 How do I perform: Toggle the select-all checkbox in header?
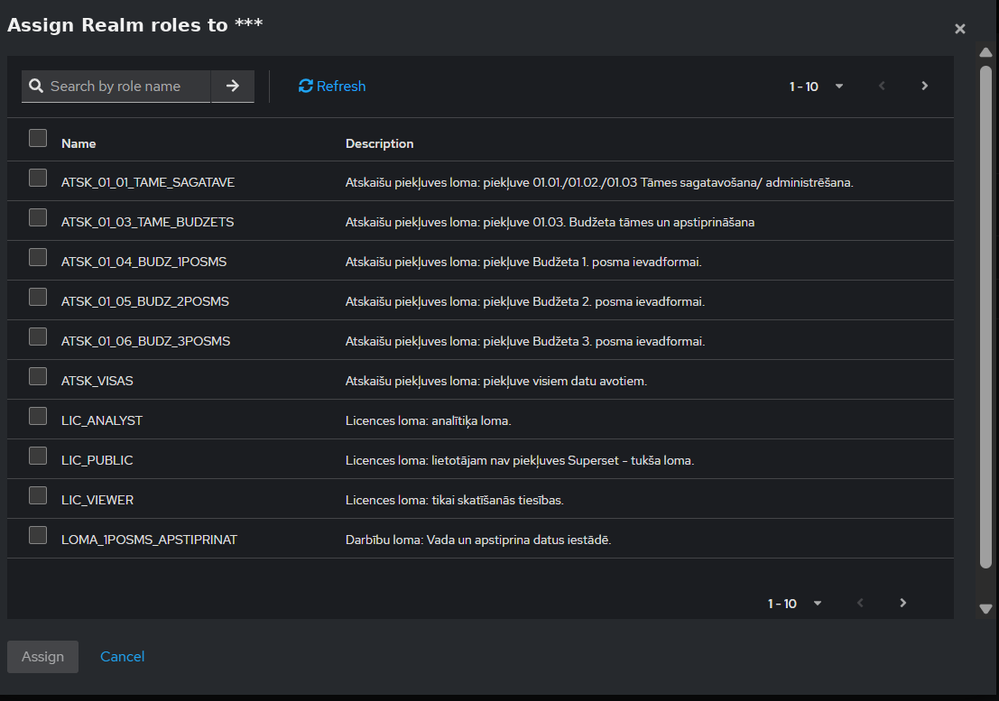38,138
